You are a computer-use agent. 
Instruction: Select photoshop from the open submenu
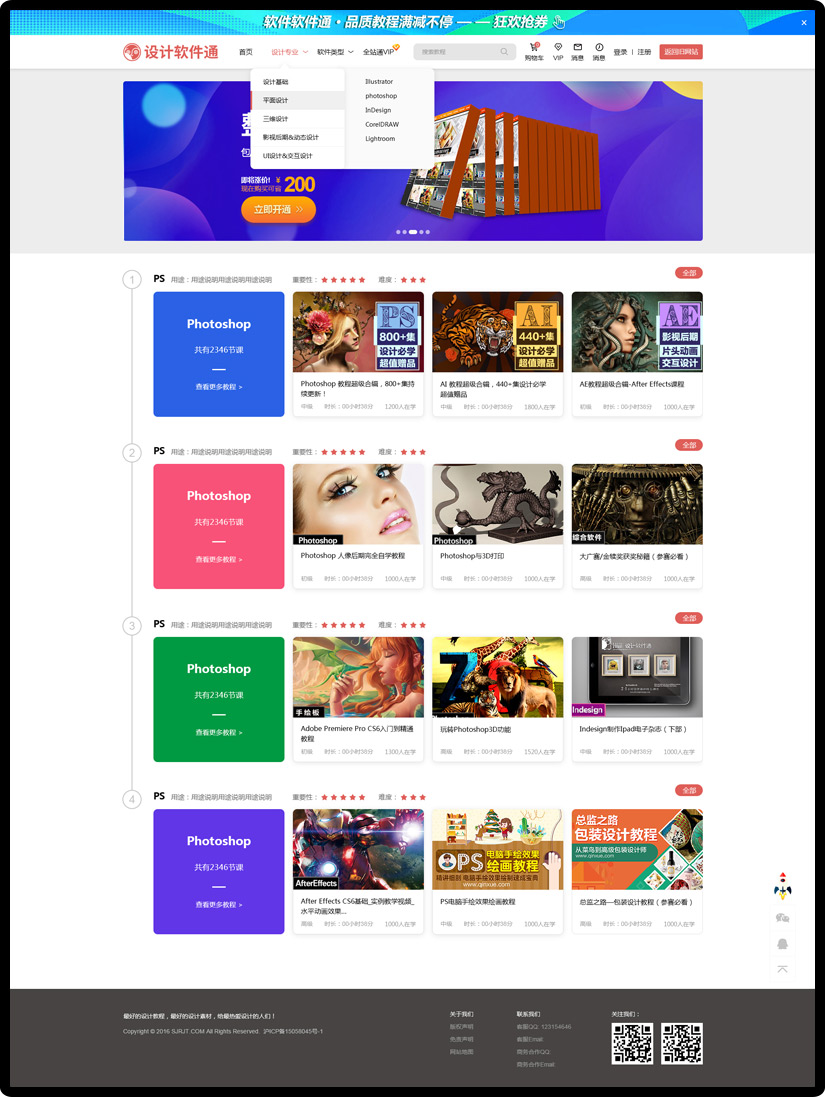(x=381, y=96)
